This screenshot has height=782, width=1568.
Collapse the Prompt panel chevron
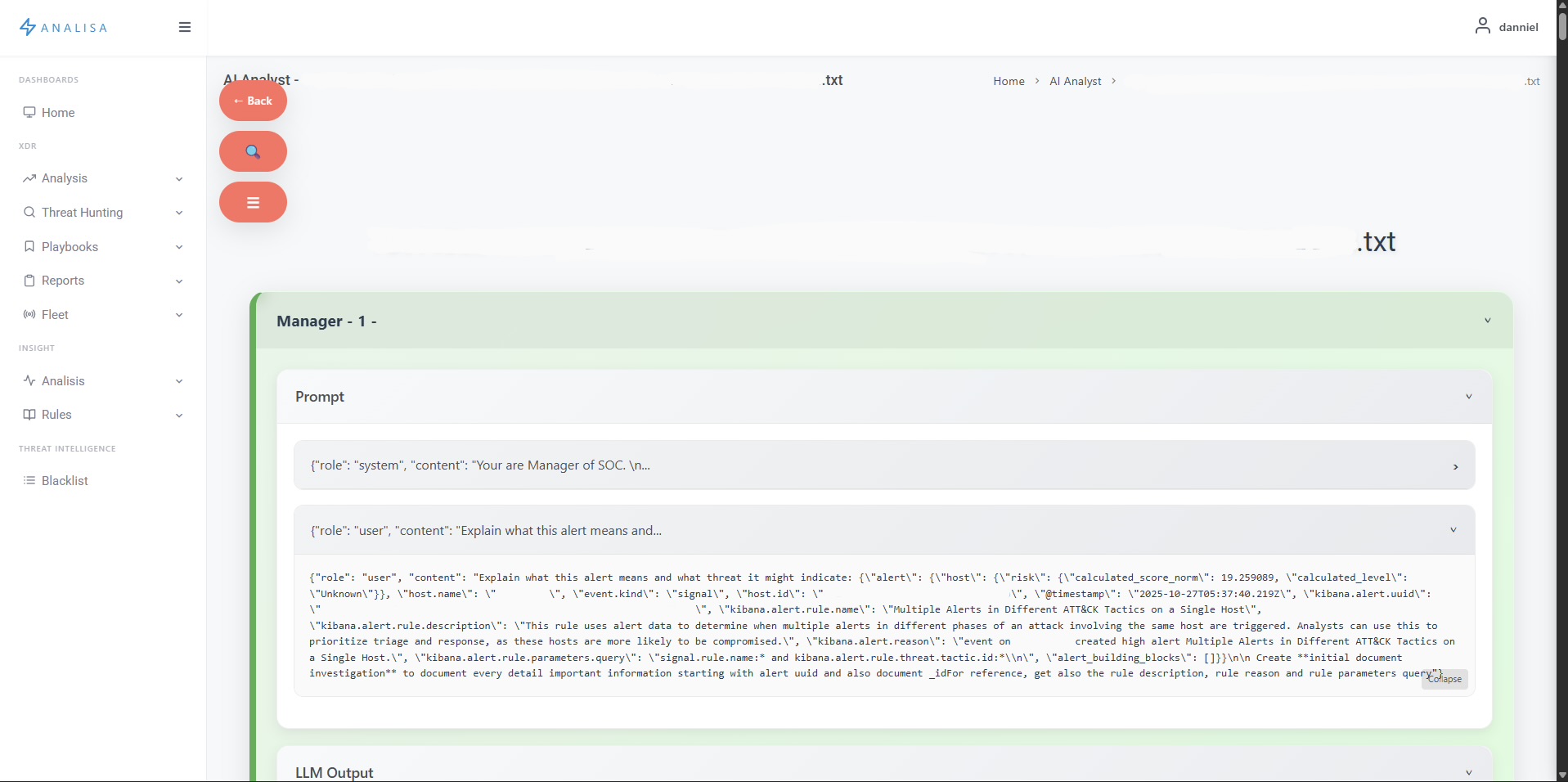[1468, 397]
